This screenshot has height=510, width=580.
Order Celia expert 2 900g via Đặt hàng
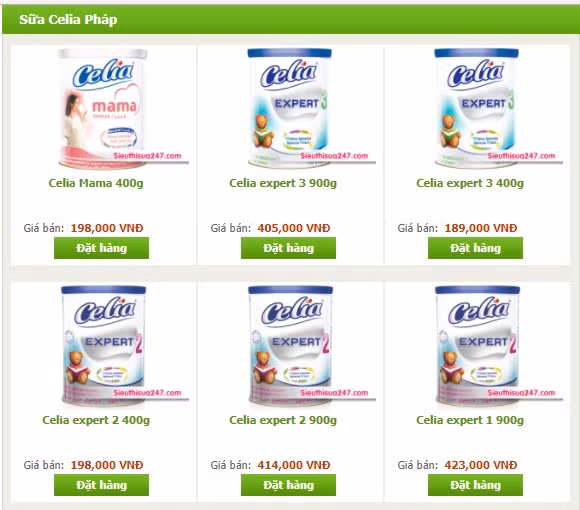pyautogui.click(x=289, y=485)
